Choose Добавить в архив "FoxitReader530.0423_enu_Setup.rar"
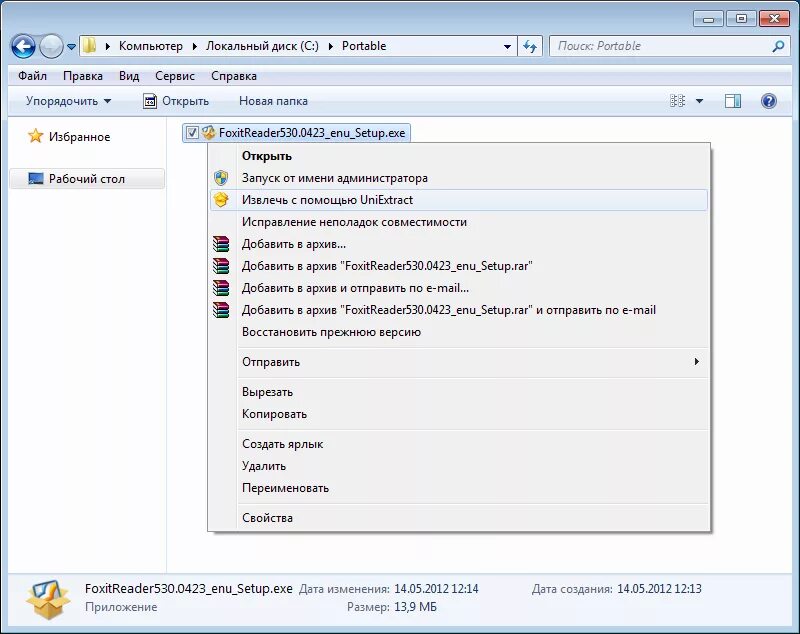 (459, 266)
